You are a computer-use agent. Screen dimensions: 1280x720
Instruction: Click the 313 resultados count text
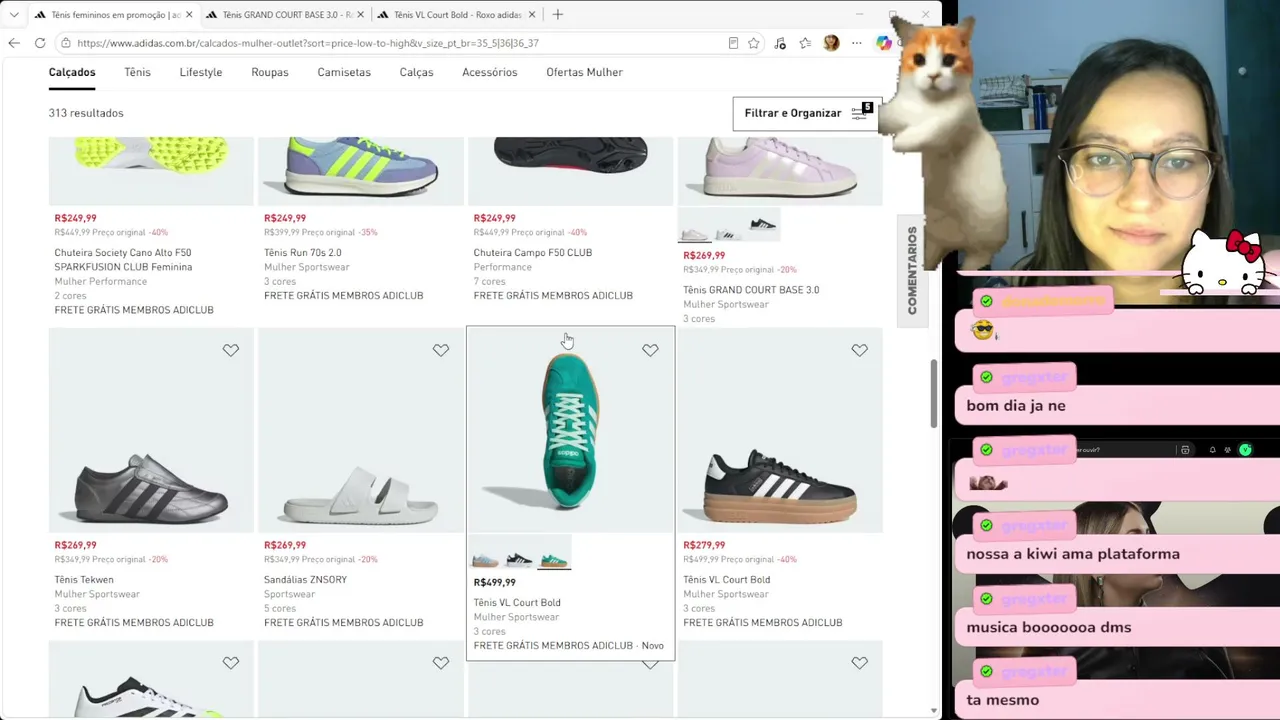point(86,113)
